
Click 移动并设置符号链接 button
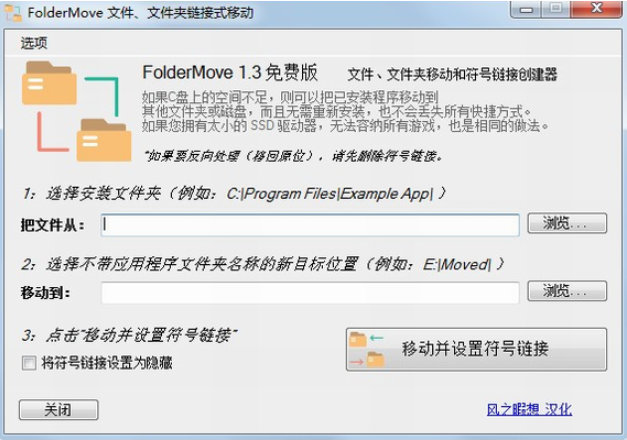[x=476, y=349]
